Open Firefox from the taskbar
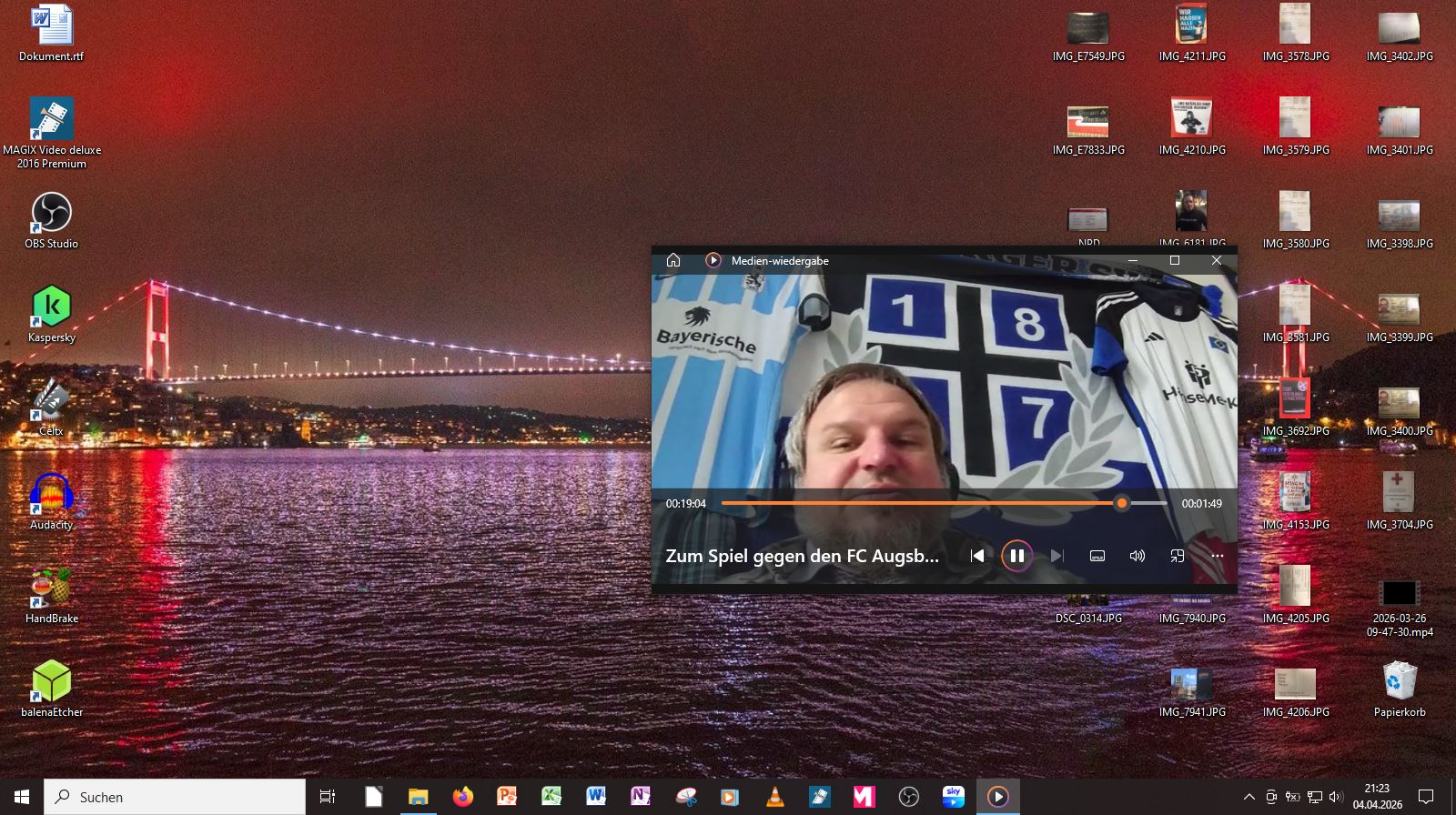This screenshot has width=1456, height=815. pos(462,797)
